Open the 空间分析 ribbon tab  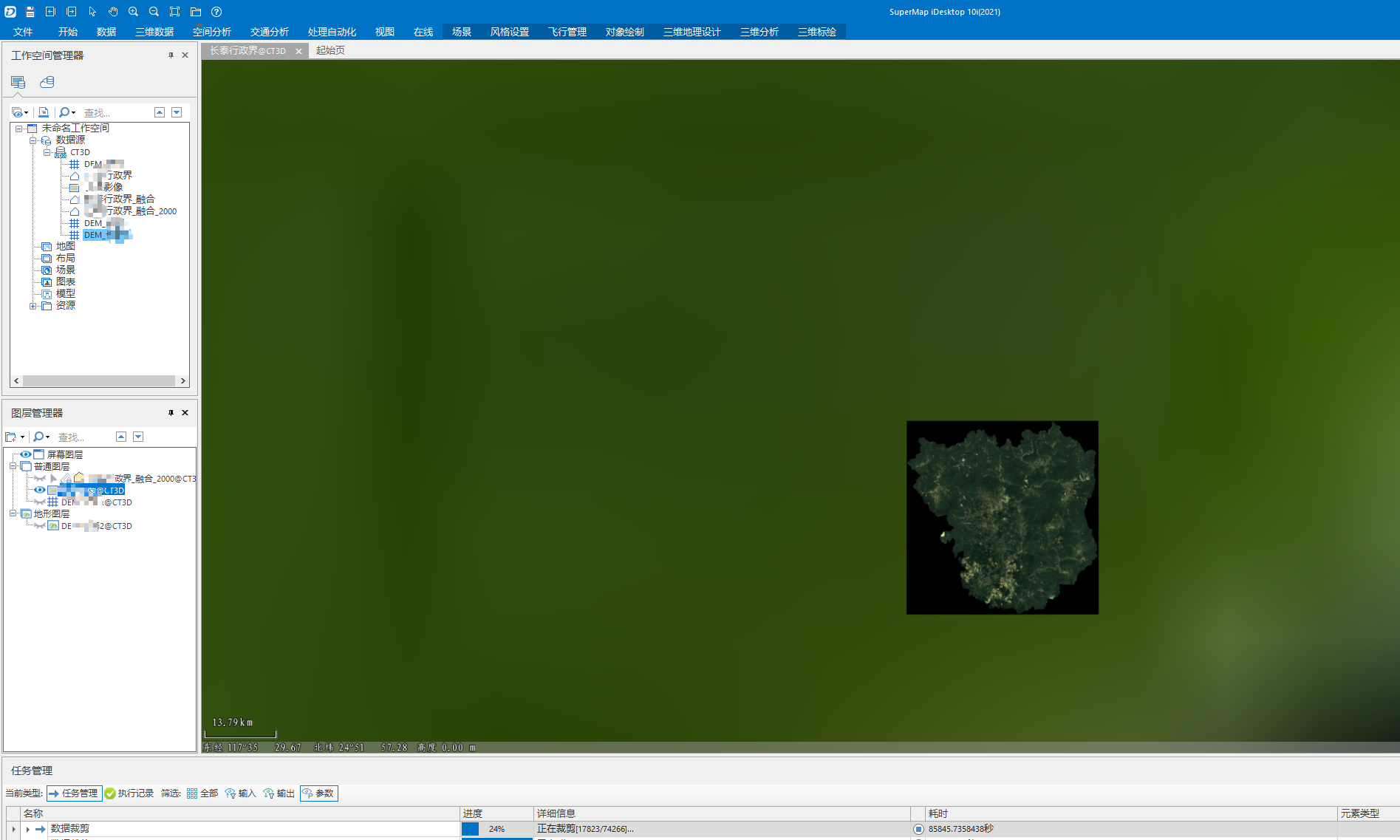click(212, 32)
